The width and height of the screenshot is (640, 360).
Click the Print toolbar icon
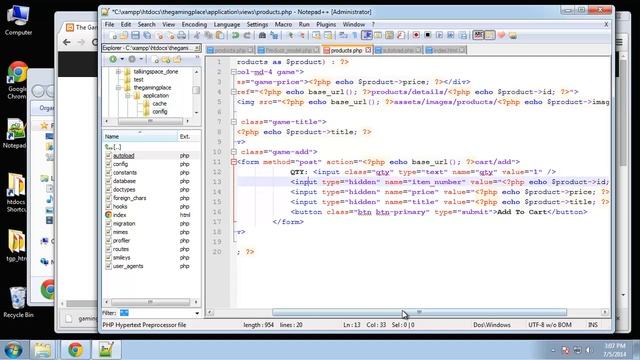pyautogui.click(x=181, y=36)
